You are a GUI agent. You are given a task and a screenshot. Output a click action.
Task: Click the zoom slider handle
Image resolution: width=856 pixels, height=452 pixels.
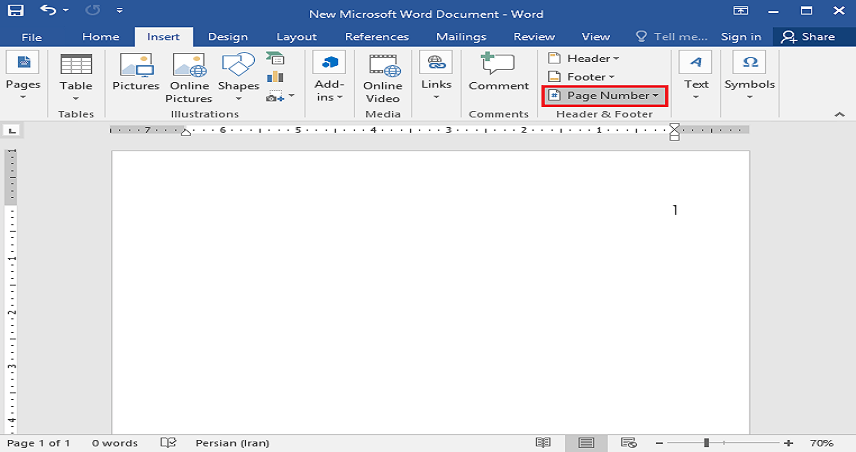tap(706, 443)
